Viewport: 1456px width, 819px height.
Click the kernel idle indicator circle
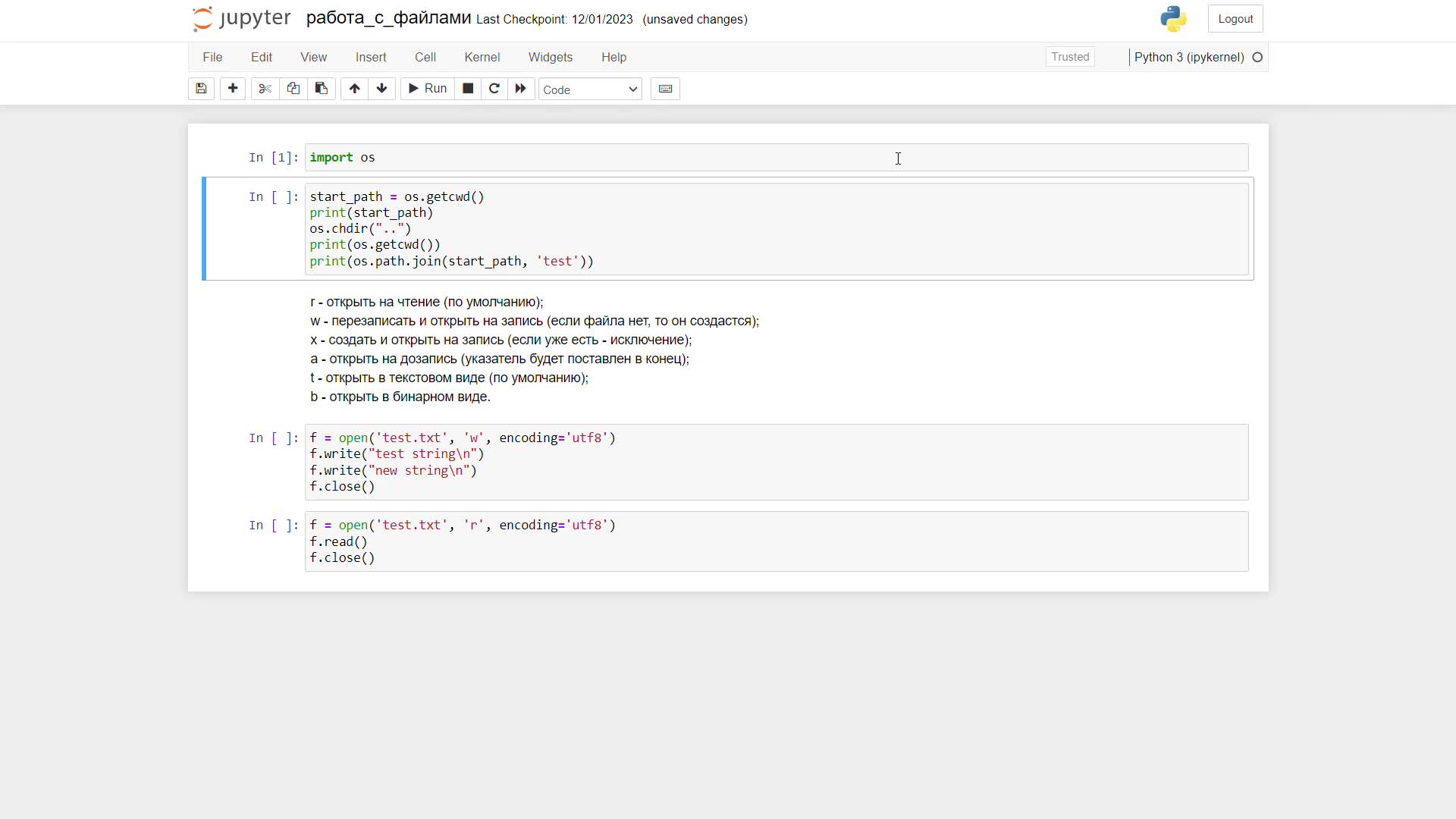tap(1257, 58)
